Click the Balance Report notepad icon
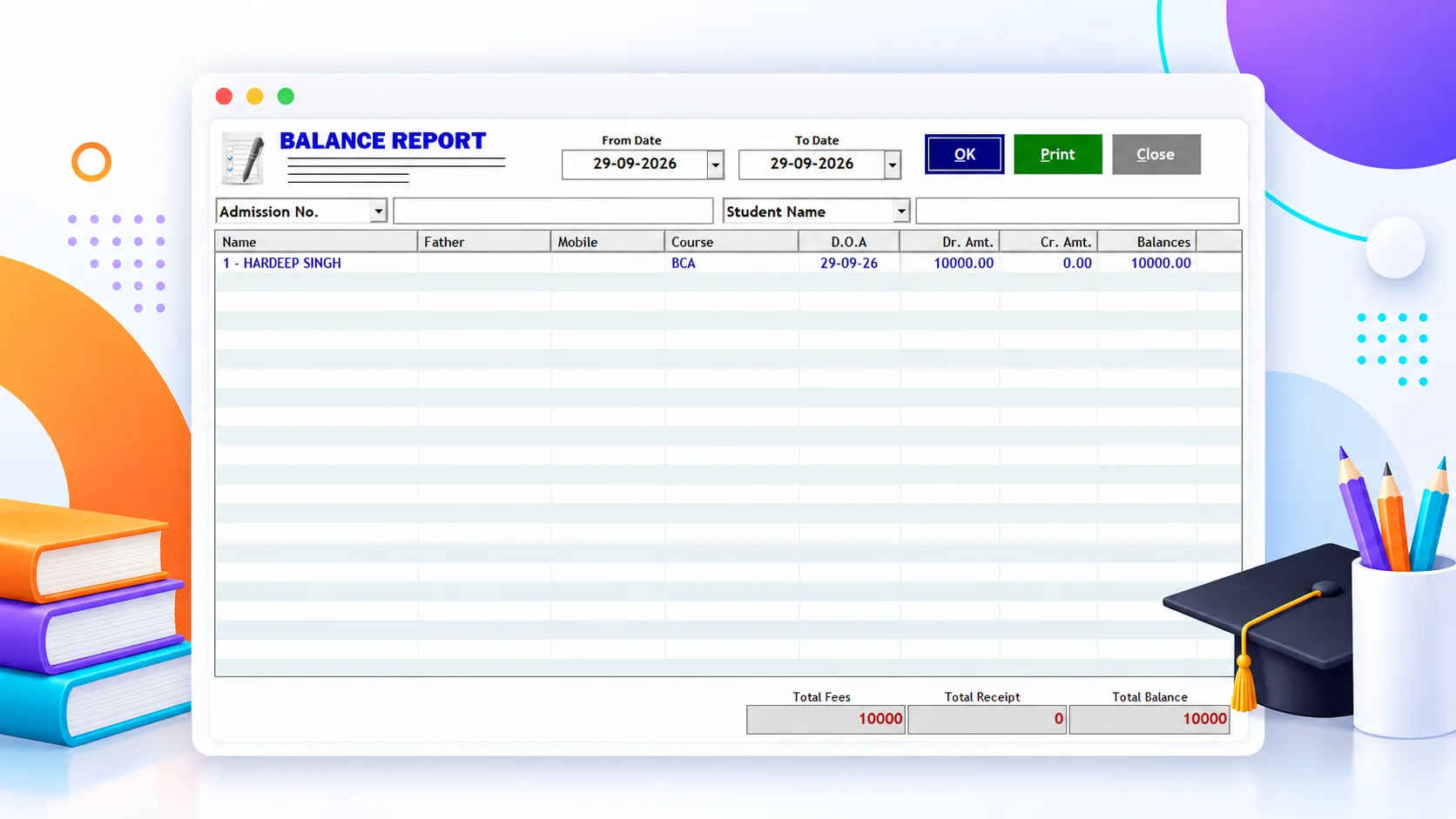Viewport: 1456px width, 819px height. pyautogui.click(x=243, y=158)
